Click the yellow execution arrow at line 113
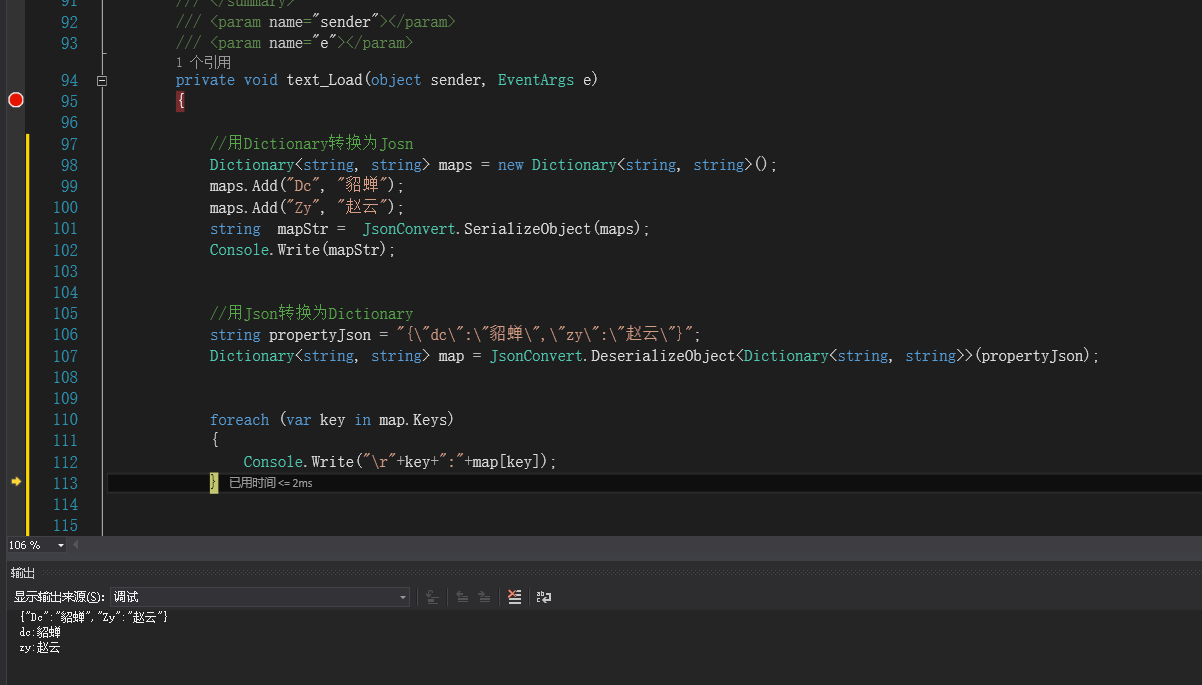 coord(16,482)
